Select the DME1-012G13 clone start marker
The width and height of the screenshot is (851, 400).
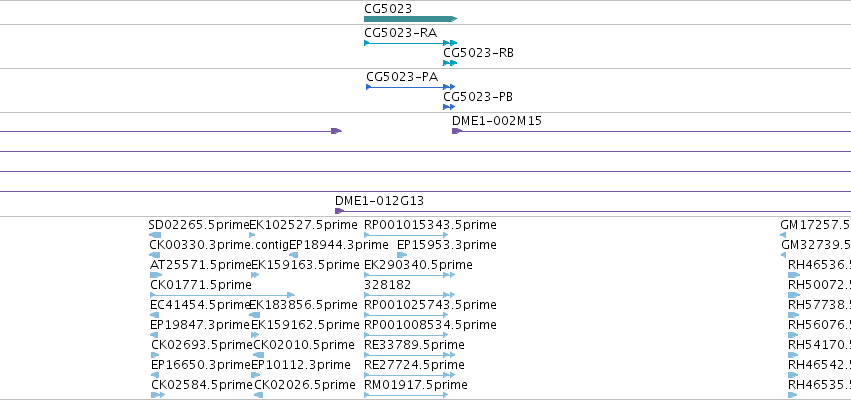[x=339, y=211]
